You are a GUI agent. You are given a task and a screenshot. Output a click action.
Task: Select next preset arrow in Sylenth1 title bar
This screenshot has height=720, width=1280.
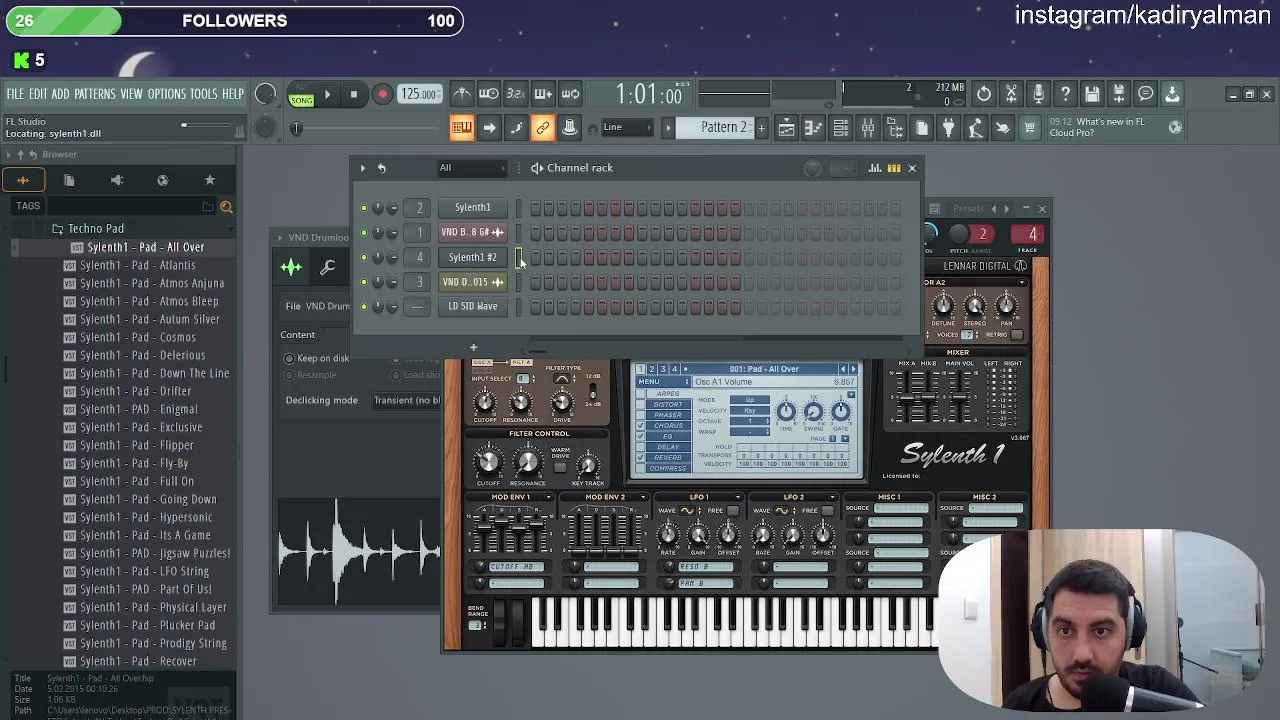point(1008,208)
